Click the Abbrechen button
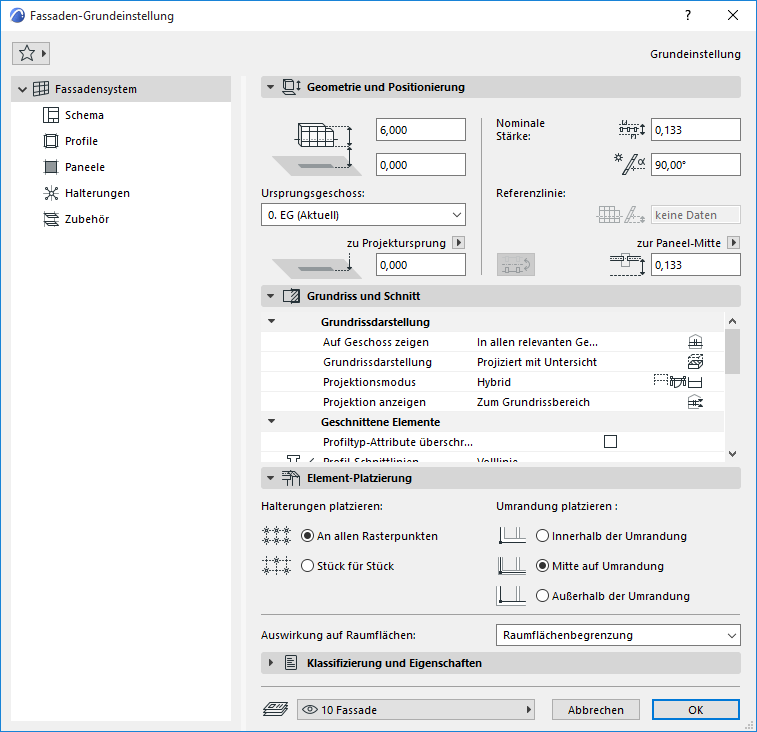Image resolution: width=757 pixels, height=732 pixels. tap(596, 709)
